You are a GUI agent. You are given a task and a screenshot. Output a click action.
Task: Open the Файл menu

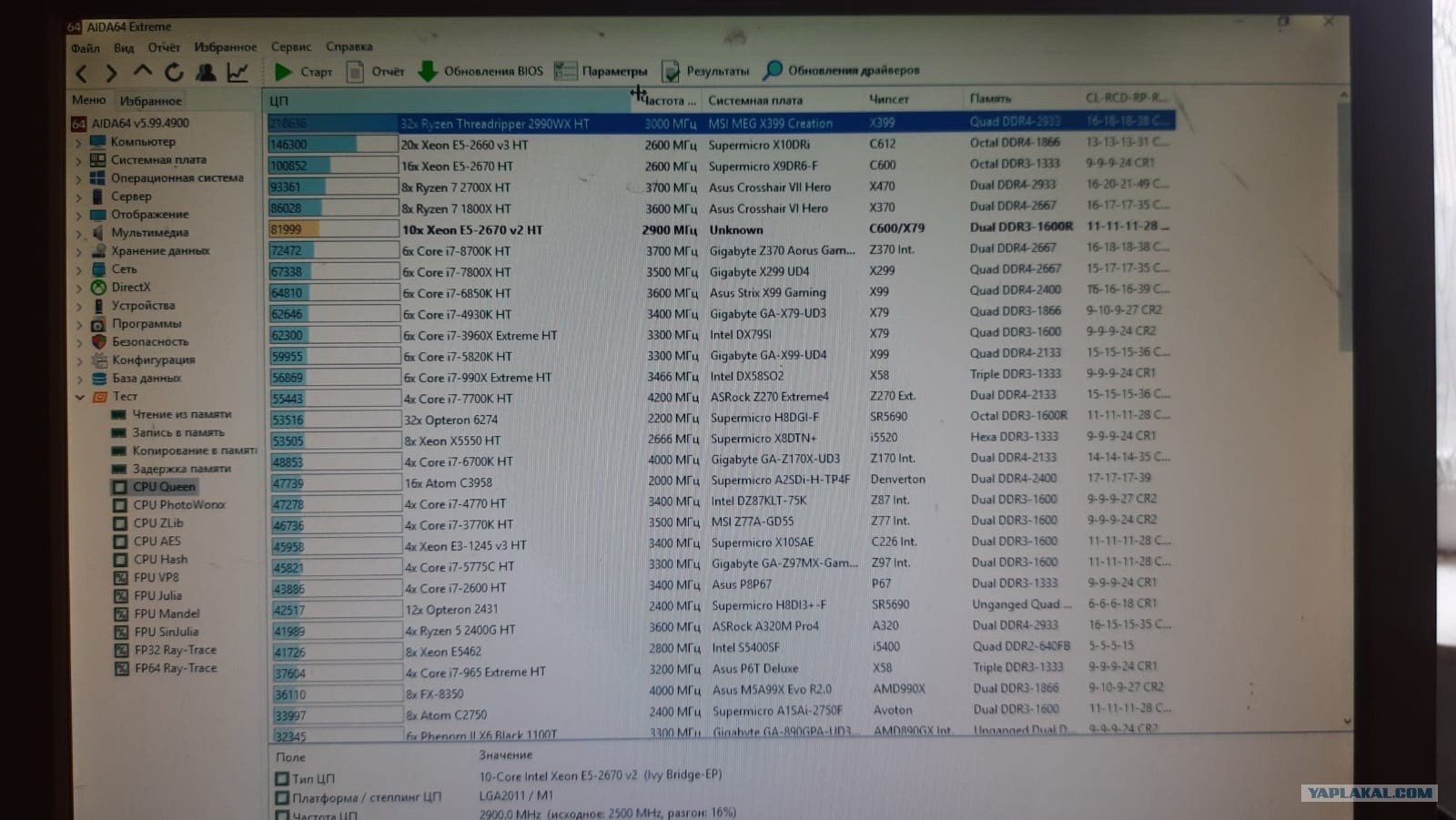click(x=86, y=47)
